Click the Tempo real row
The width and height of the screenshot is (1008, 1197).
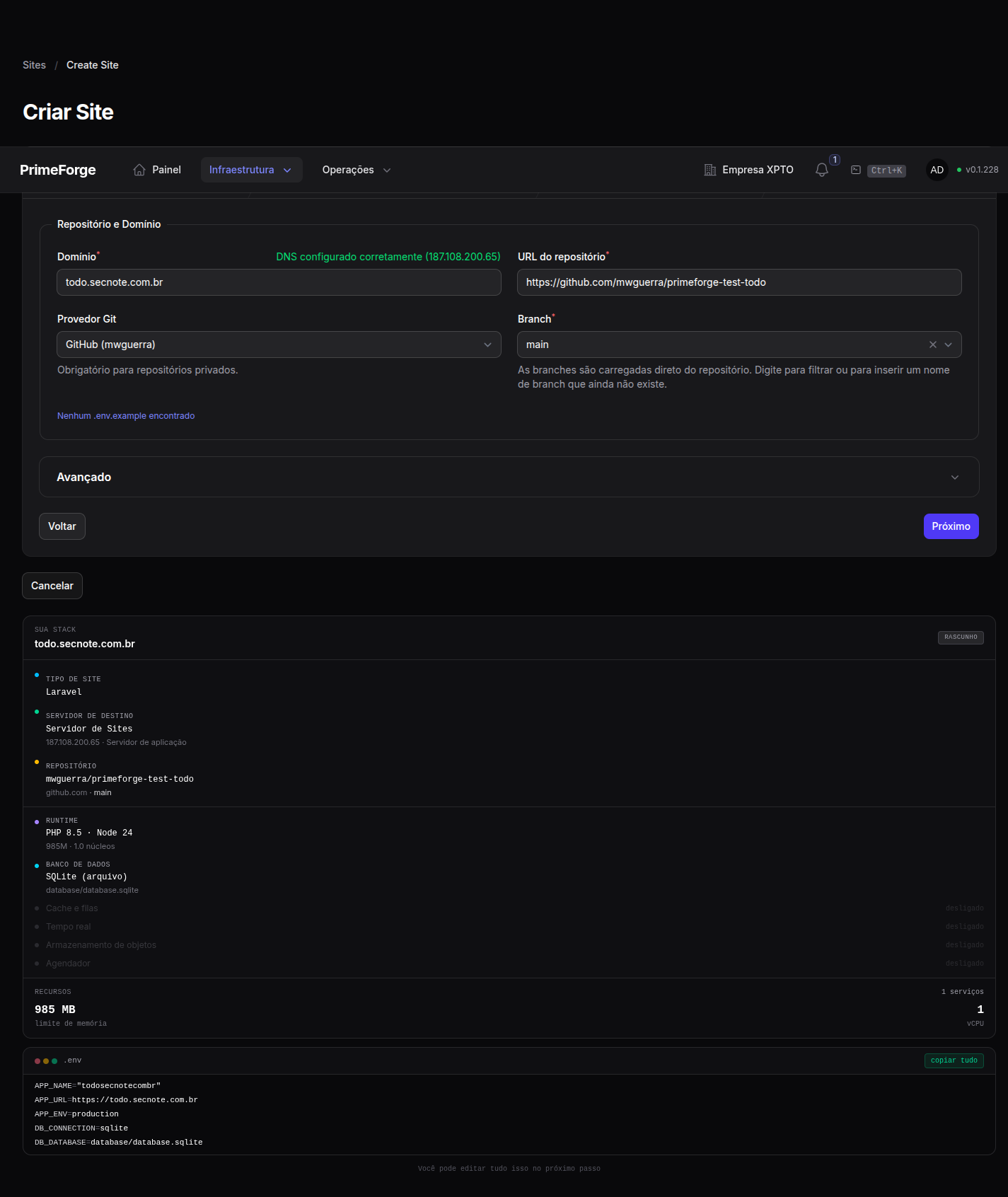(x=509, y=927)
